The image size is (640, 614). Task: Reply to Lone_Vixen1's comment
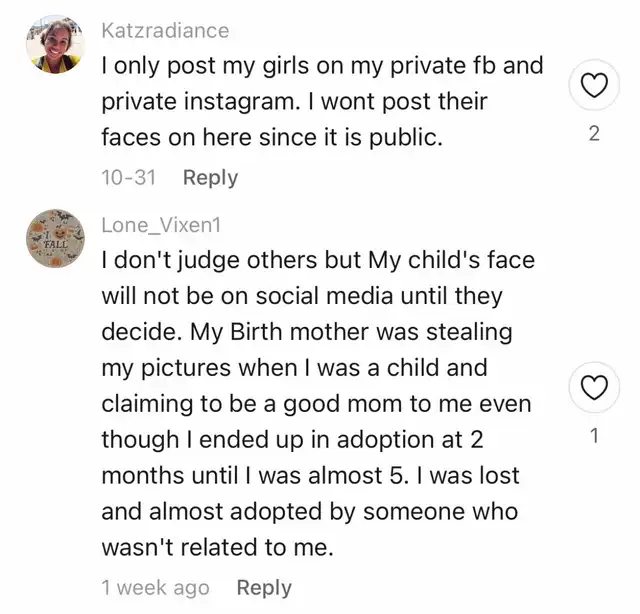264,588
